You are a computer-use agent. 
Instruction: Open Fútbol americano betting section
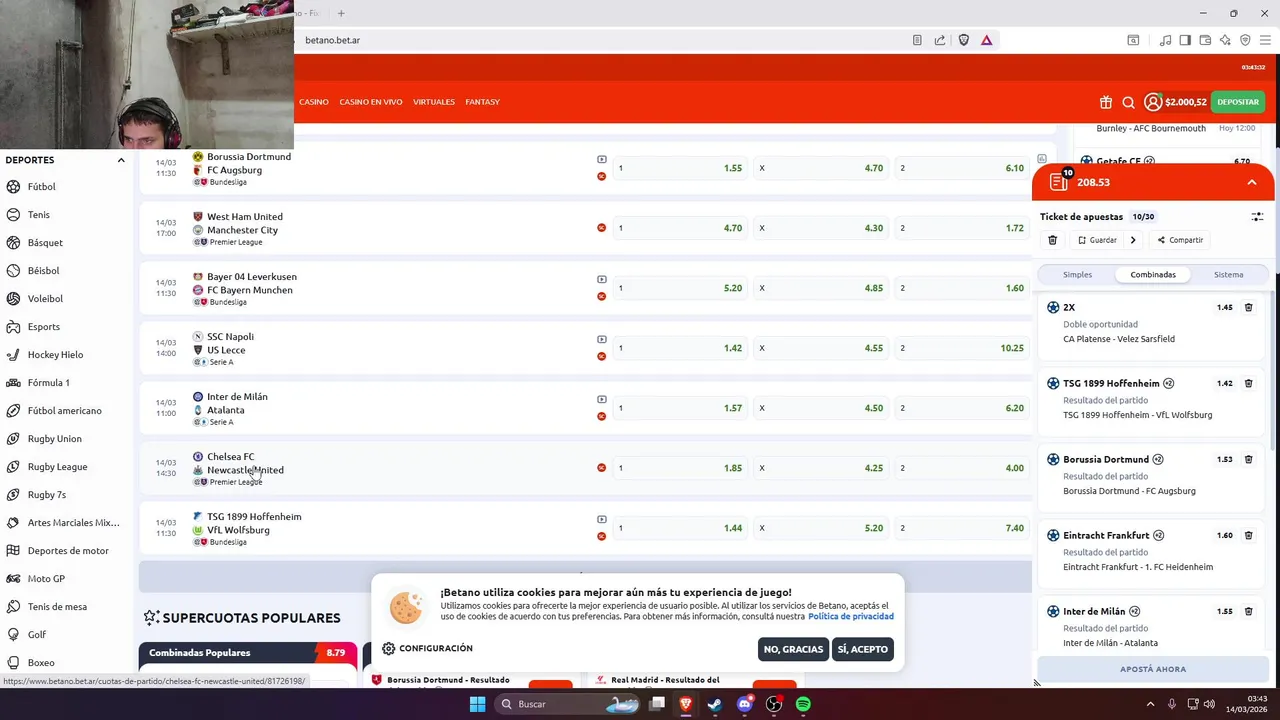tap(64, 411)
